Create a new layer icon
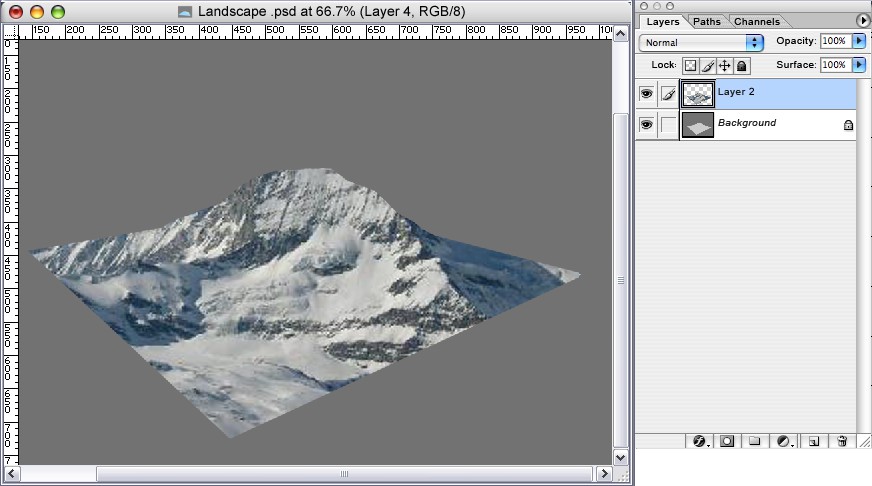Screen dimensions: 872x486 pos(814,441)
